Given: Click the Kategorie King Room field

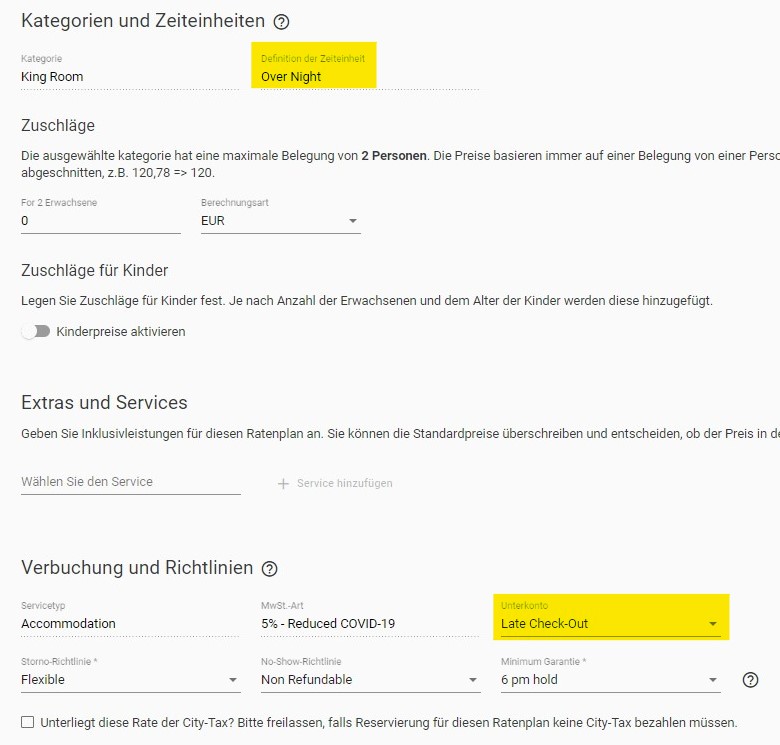Looking at the screenshot, I should [x=130, y=77].
